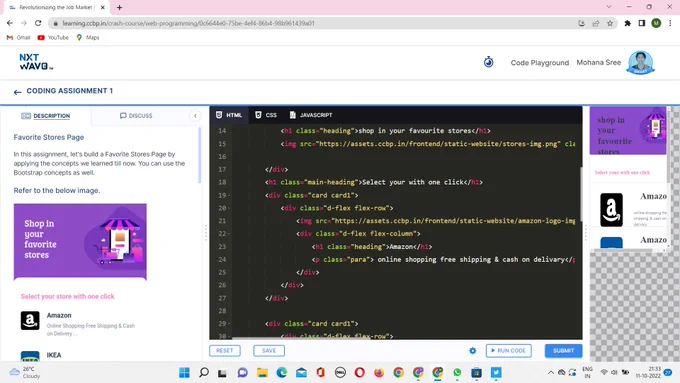
Task: Open the YouTube bookmark
Action: click(x=53, y=38)
